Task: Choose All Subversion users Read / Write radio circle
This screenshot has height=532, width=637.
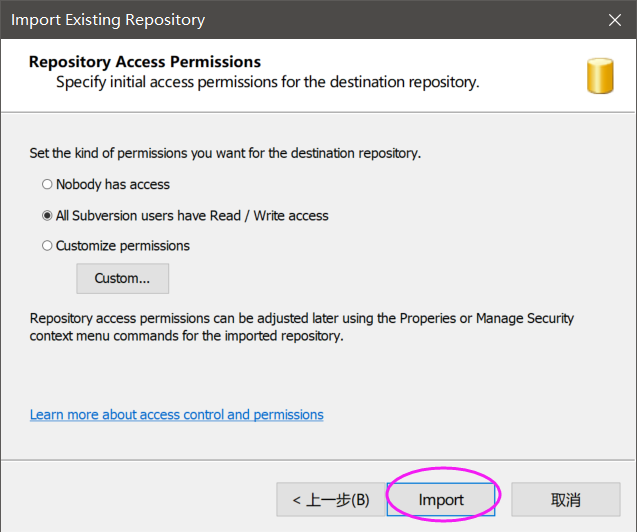Action: (47, 216)
